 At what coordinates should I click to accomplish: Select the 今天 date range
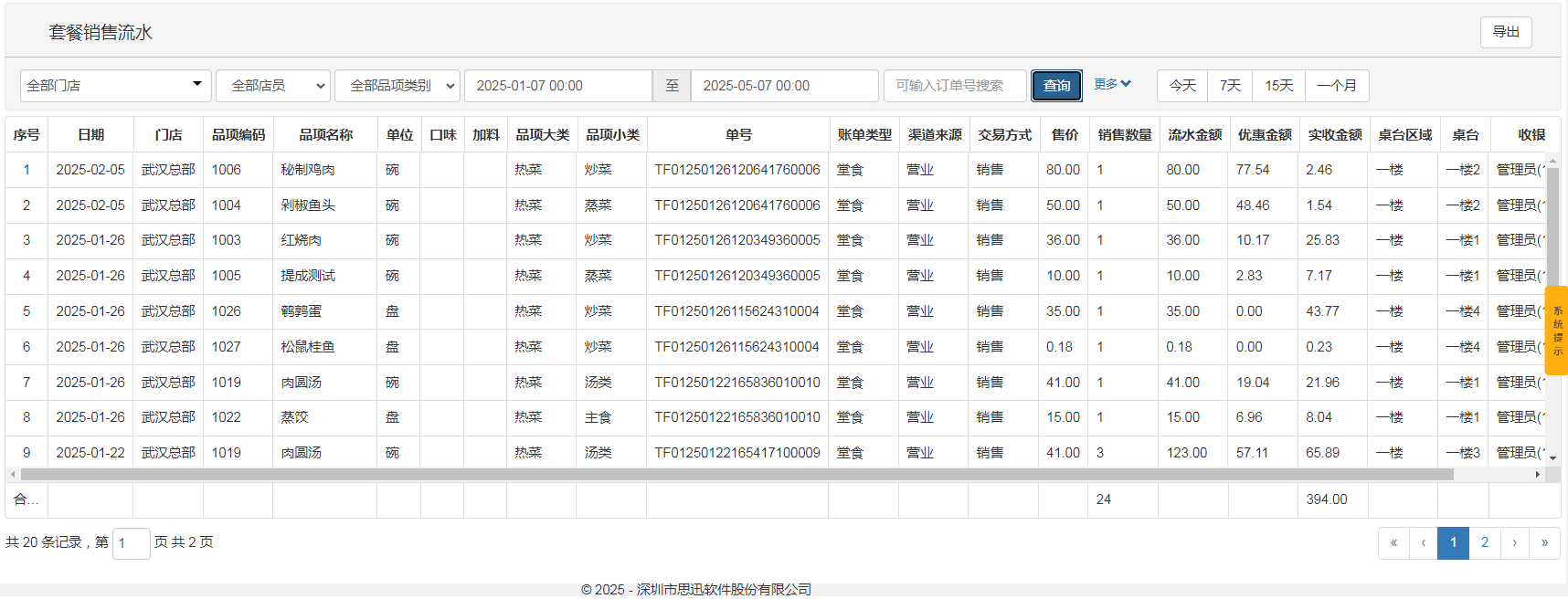pyautogui.click(x=1182, y=86)
